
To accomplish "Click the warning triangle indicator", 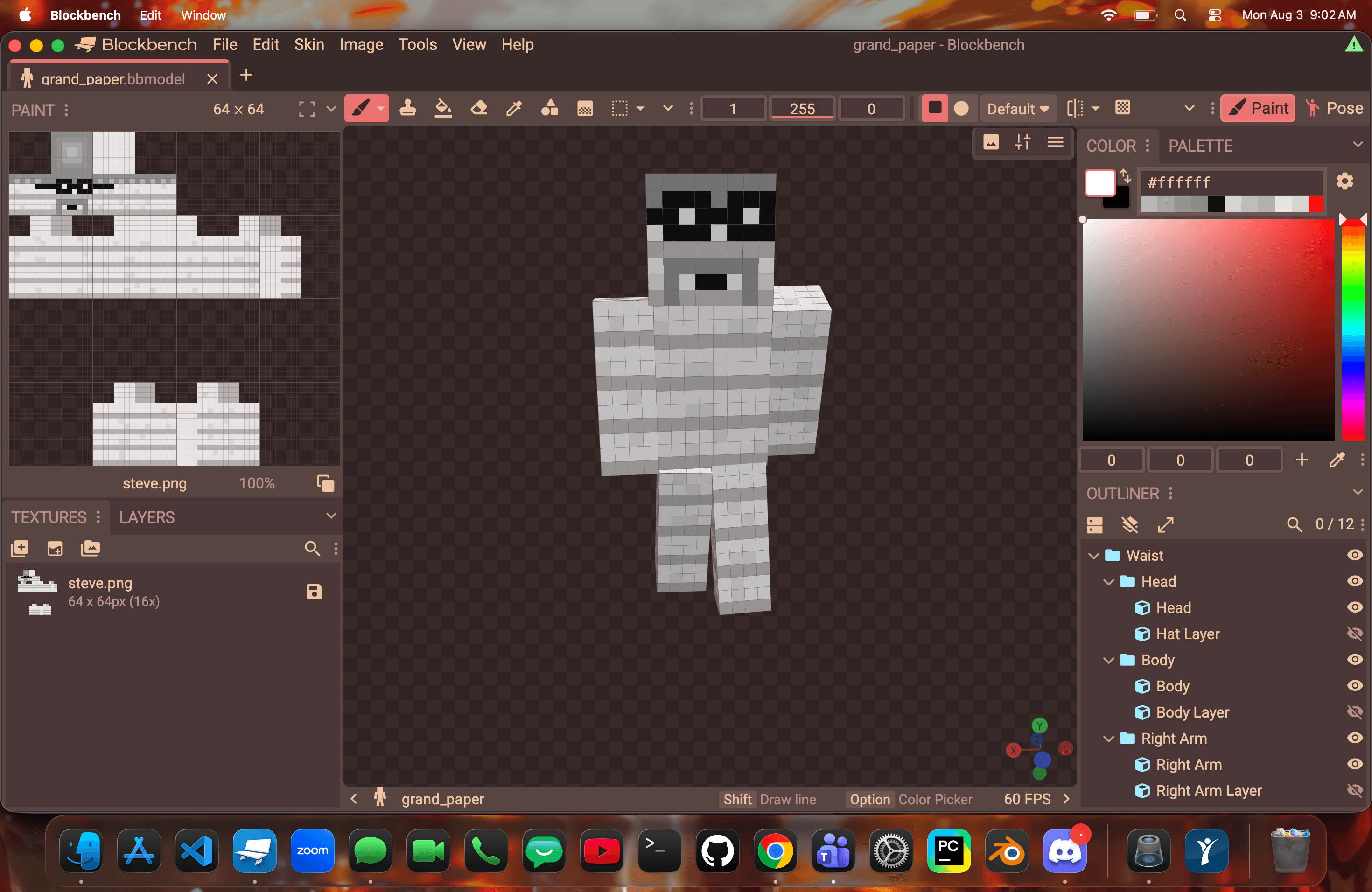I will [x=1353, y=44].
